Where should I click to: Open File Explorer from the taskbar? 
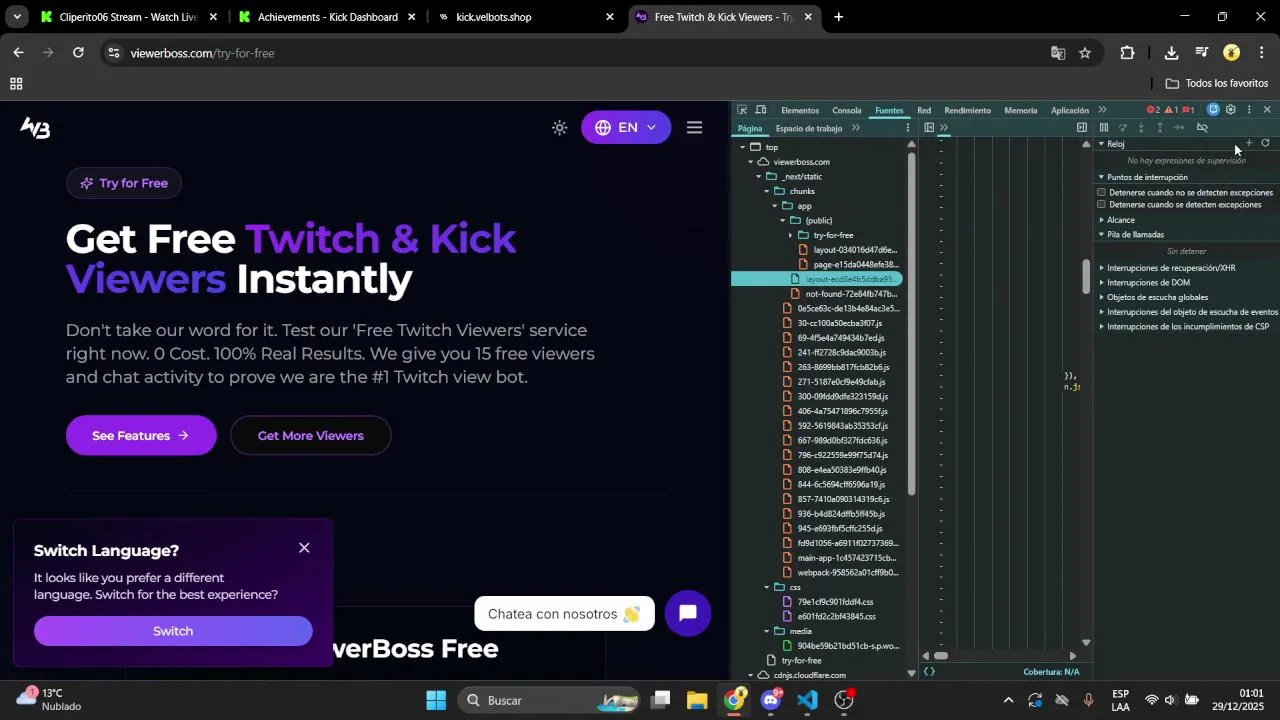697,700
